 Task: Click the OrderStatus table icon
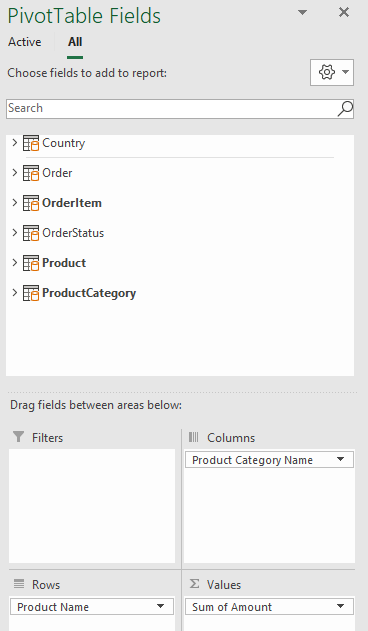point(31,233)
